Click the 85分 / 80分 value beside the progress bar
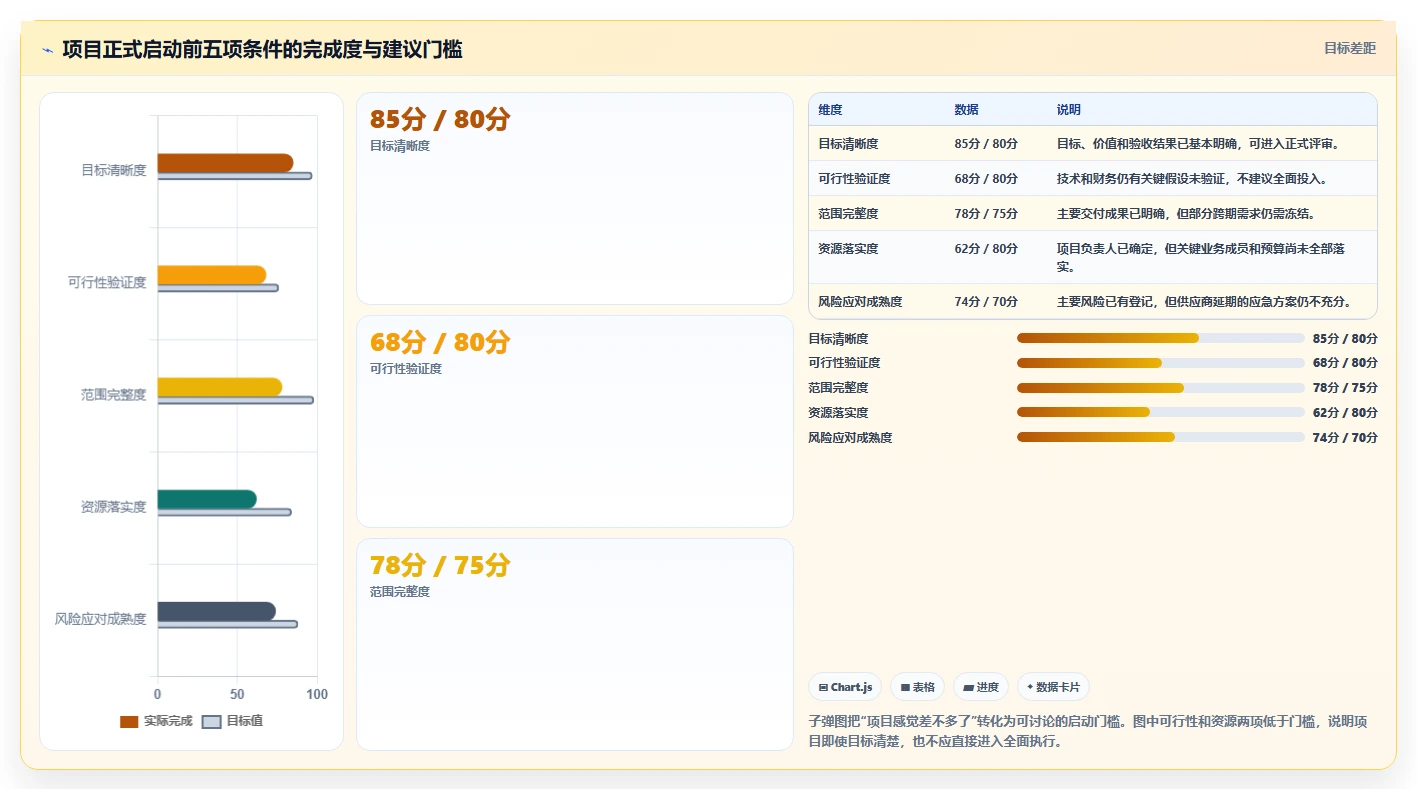Screen dimensions: 1417x789 [1345, 339]
